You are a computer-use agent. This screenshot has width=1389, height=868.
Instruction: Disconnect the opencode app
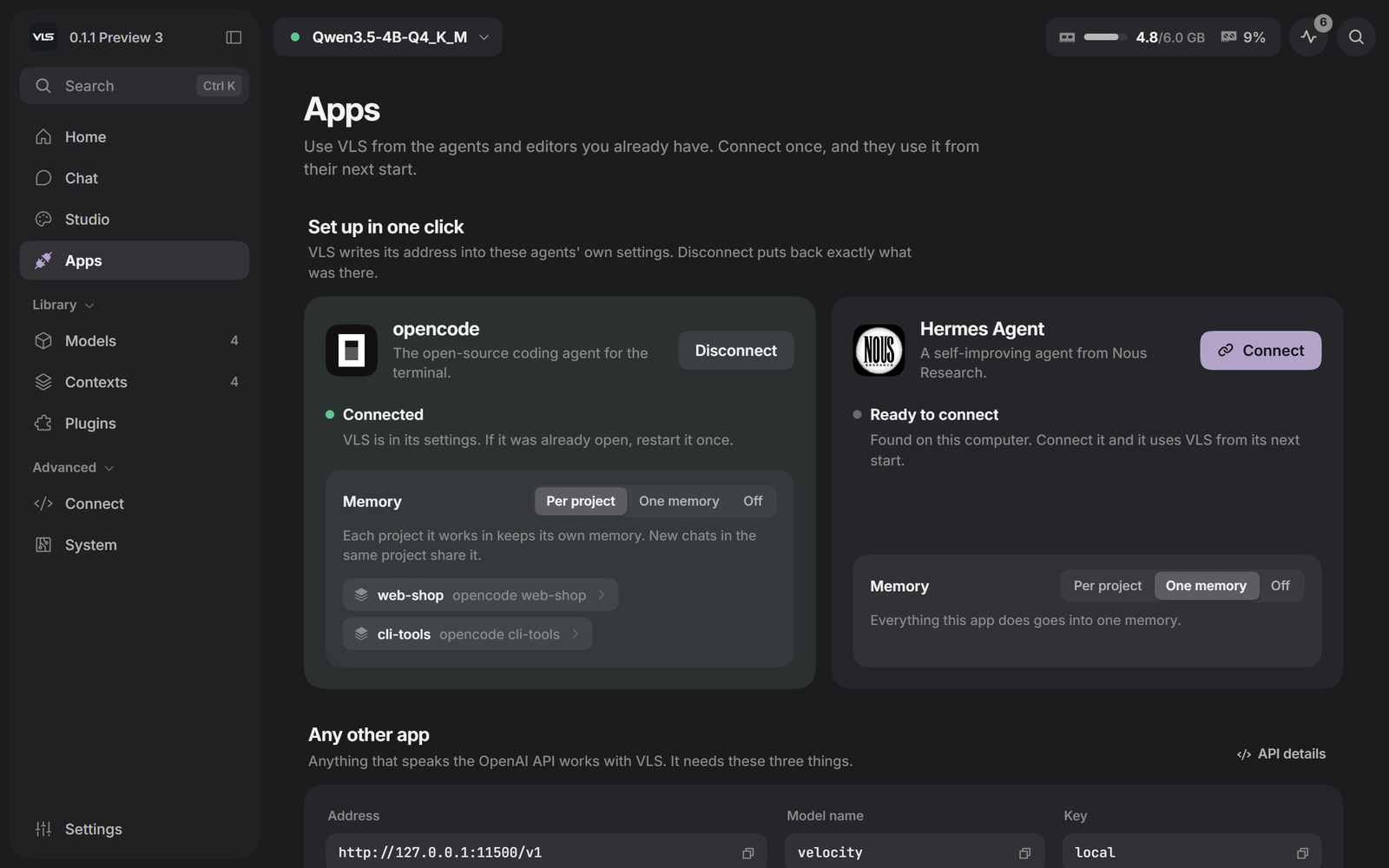tap(736, 351)
